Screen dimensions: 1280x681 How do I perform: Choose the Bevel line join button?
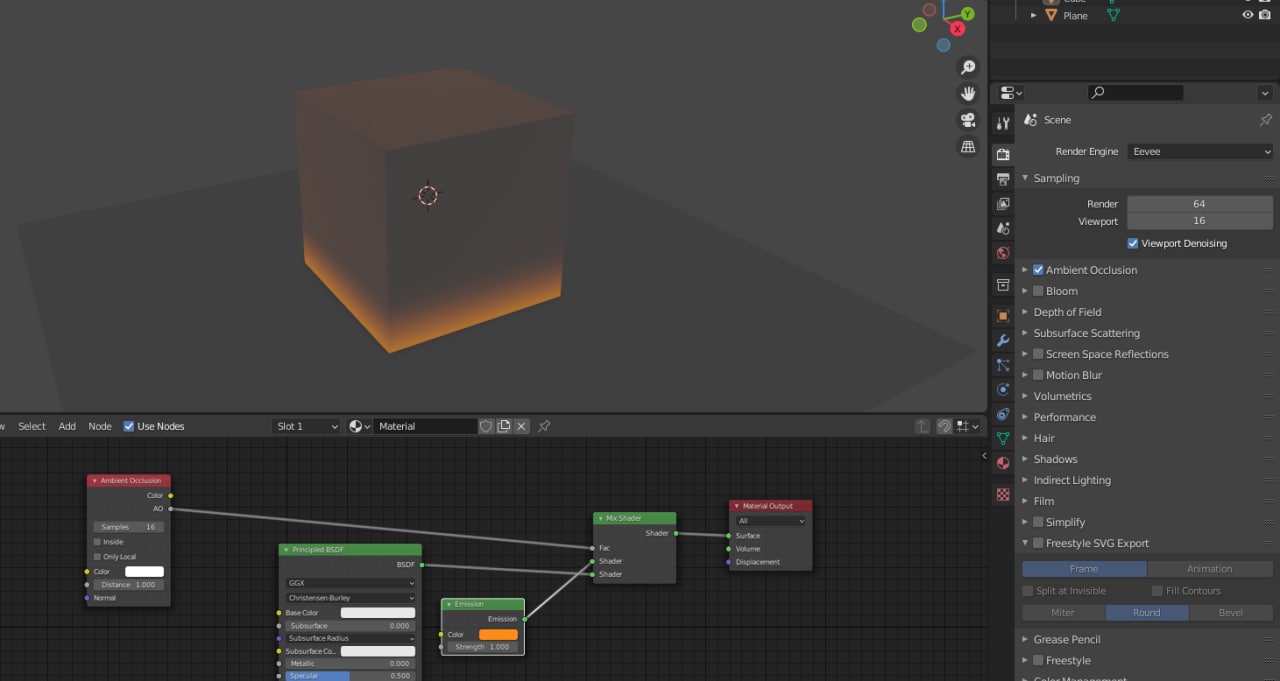click(x=1231, y=613)
